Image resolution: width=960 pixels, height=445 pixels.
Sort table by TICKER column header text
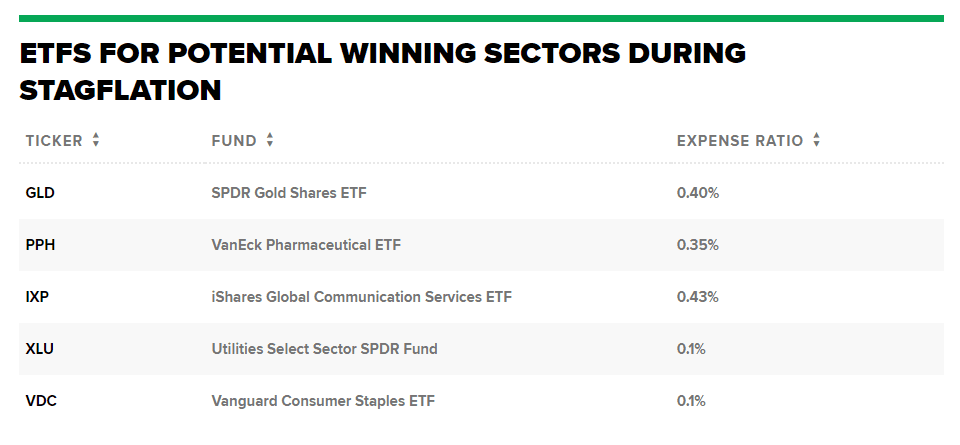54,141
